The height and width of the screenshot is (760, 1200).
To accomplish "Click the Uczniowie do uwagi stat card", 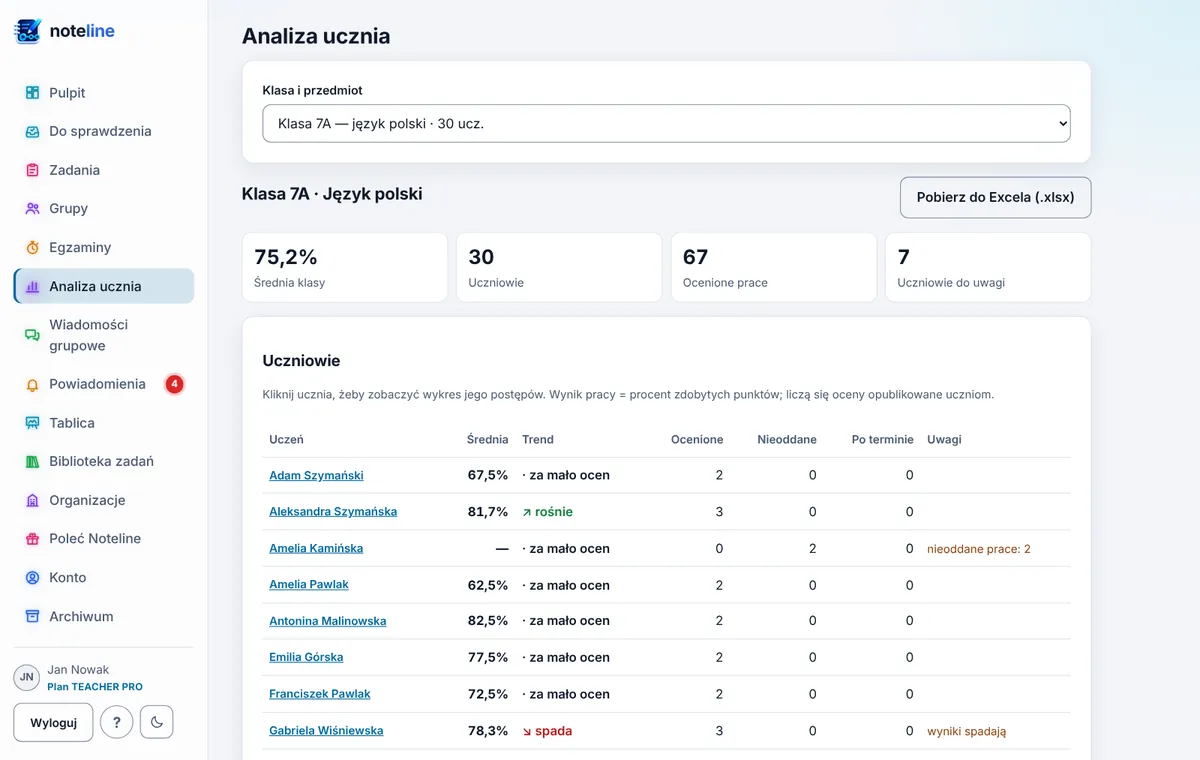I will point(988,268).
